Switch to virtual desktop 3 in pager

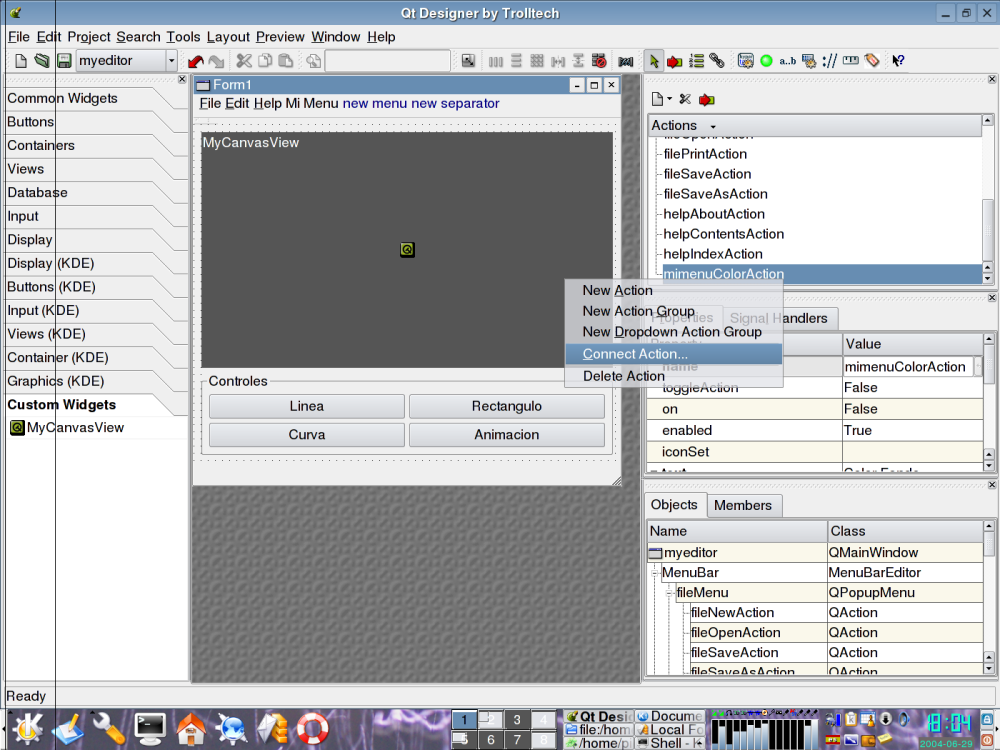click(517, 719)
